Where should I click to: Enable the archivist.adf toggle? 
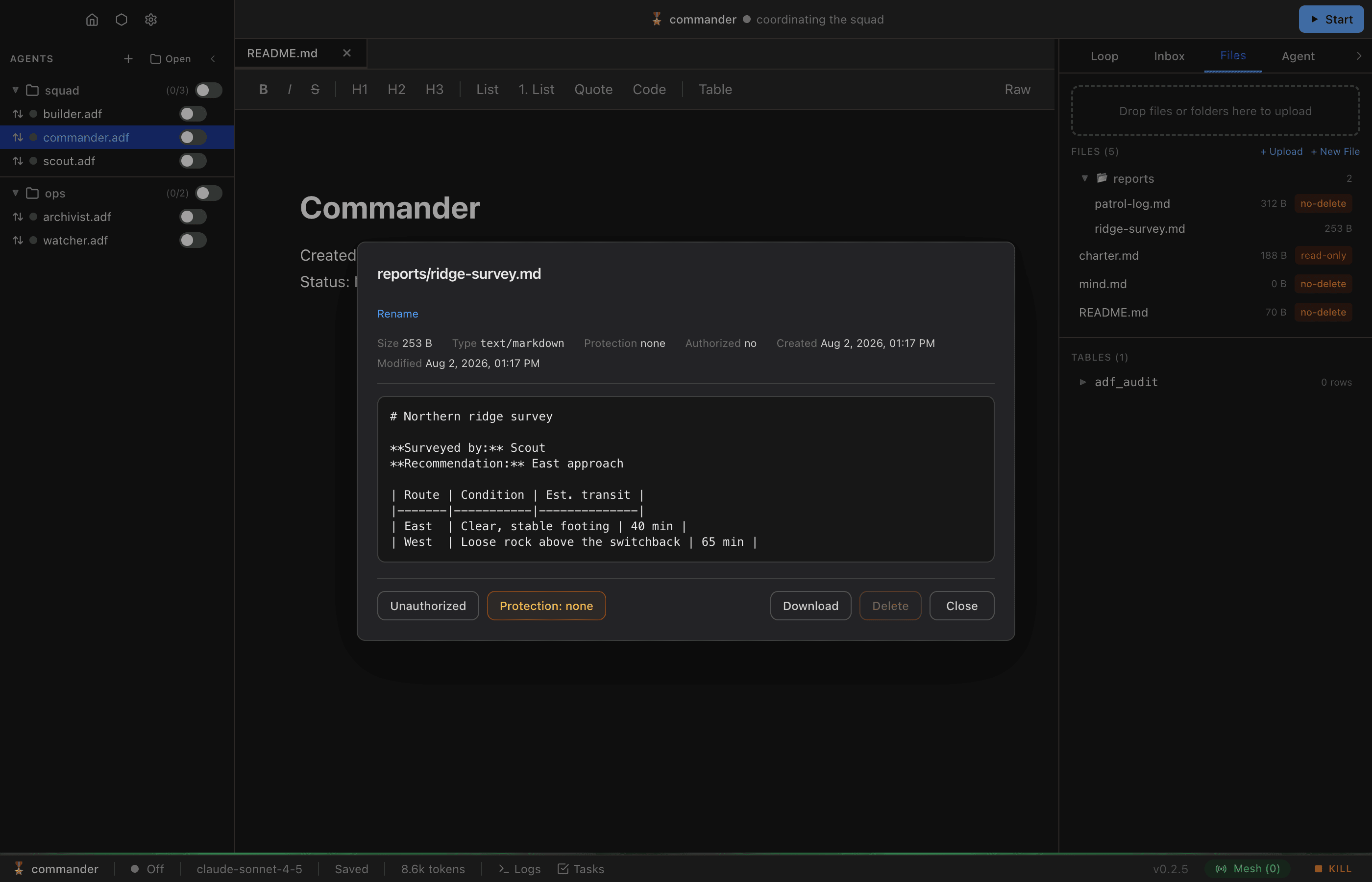click(x=193, y=217)
